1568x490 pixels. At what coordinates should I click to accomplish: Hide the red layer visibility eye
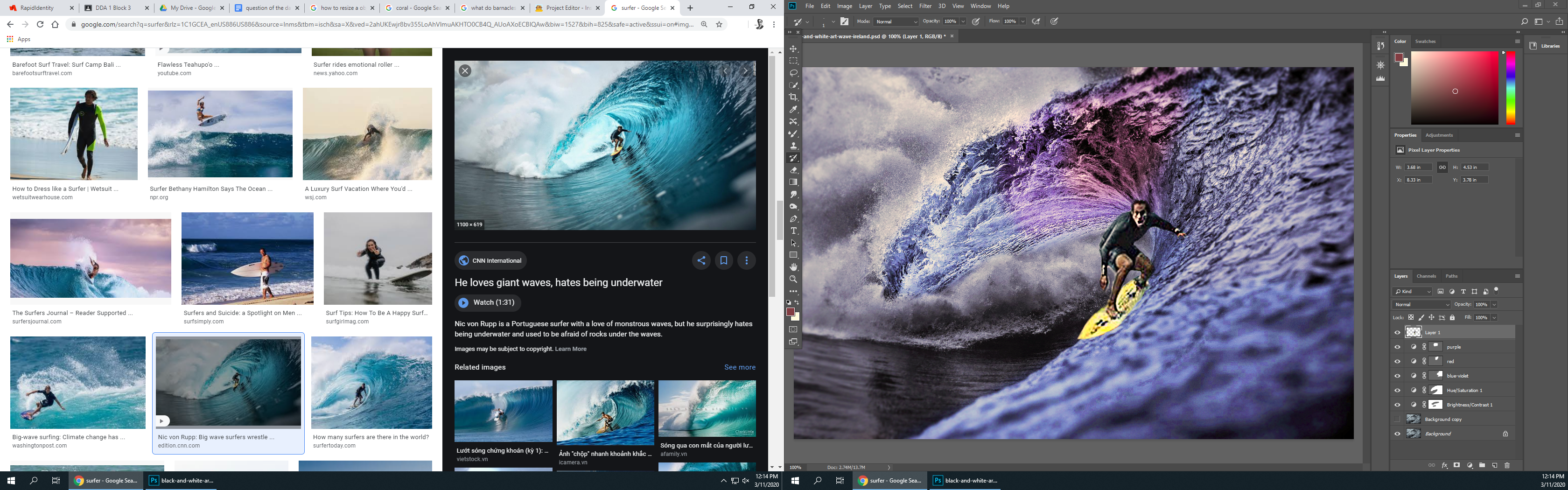tap(1397, 362)
